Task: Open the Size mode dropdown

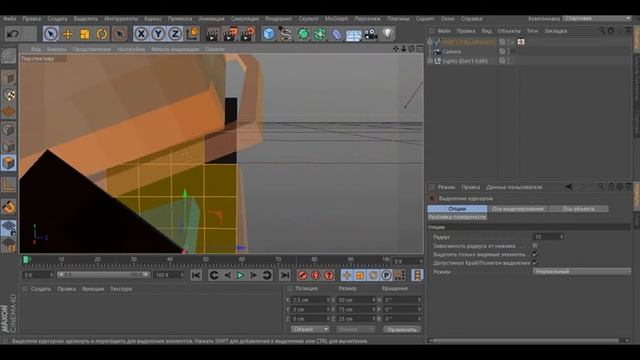Action: 356,329
